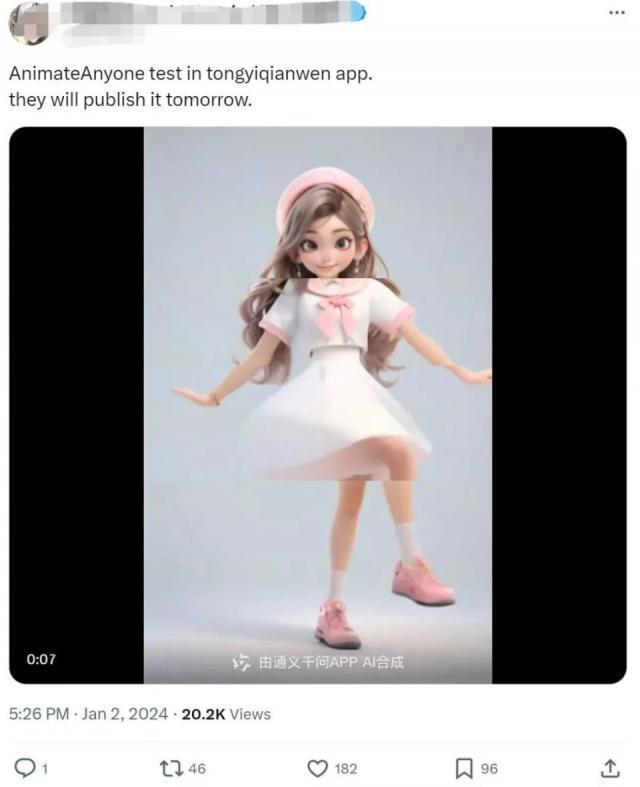
Task: Open the three-dot more options menu
Action: pos(617,13)
